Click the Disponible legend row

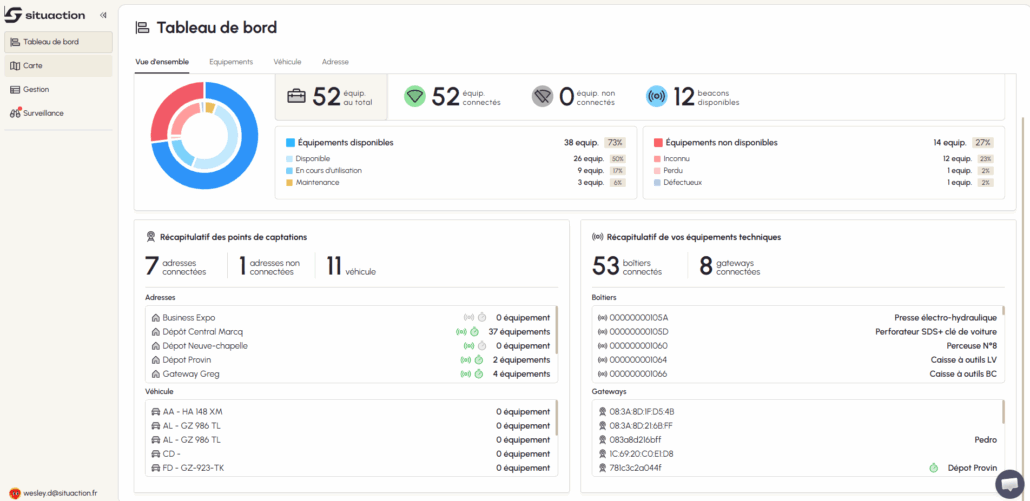click(x=457, y=159)
